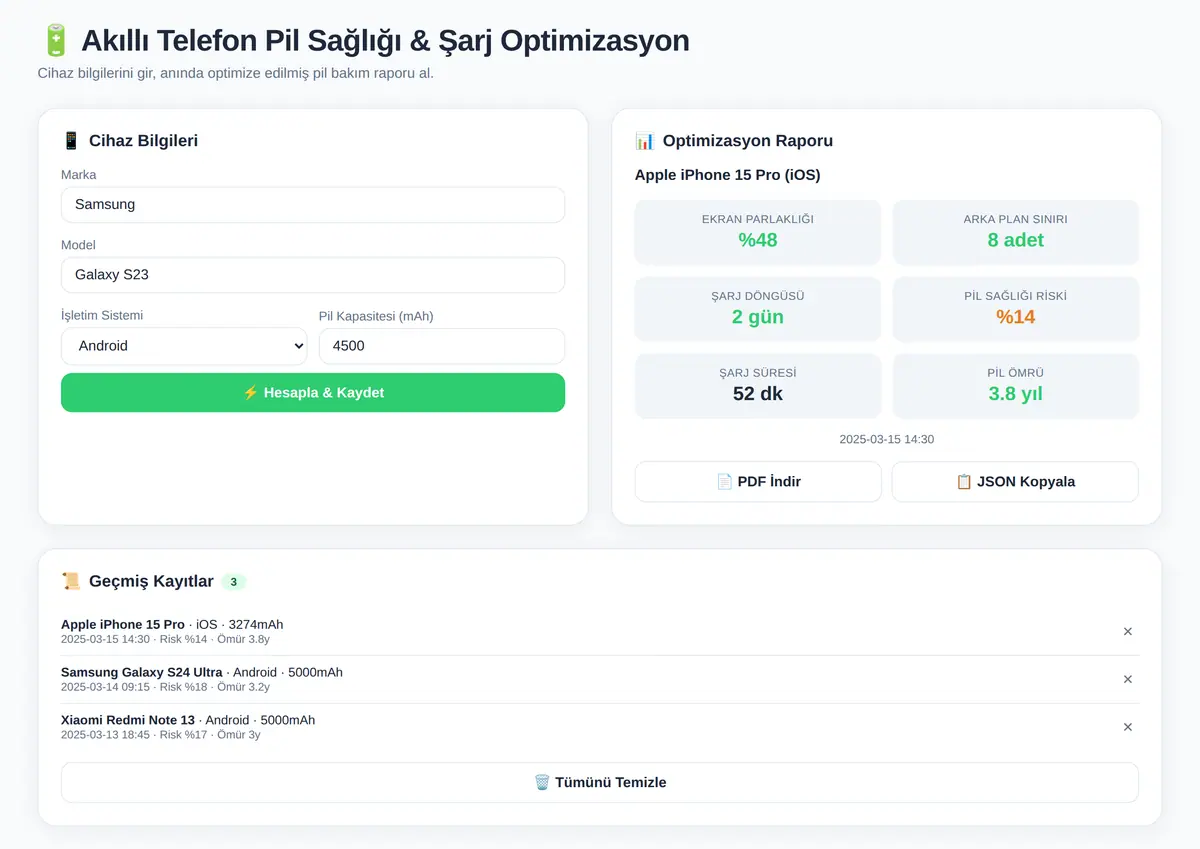Click the Ekran Parlaklığı %48 card
The image size is (1200, 849).
(x=758, y=232)
